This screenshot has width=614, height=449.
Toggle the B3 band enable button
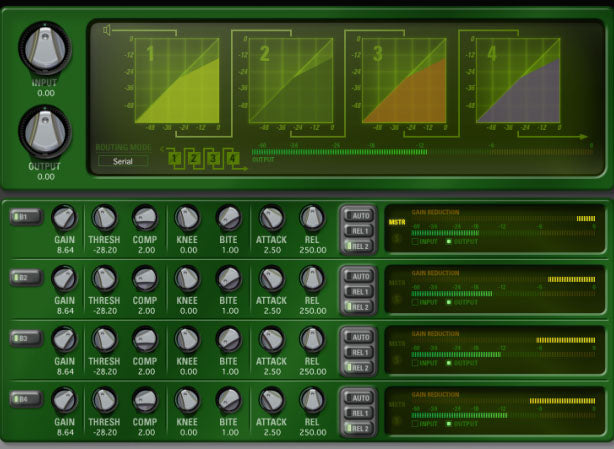[x=23, y=340]
